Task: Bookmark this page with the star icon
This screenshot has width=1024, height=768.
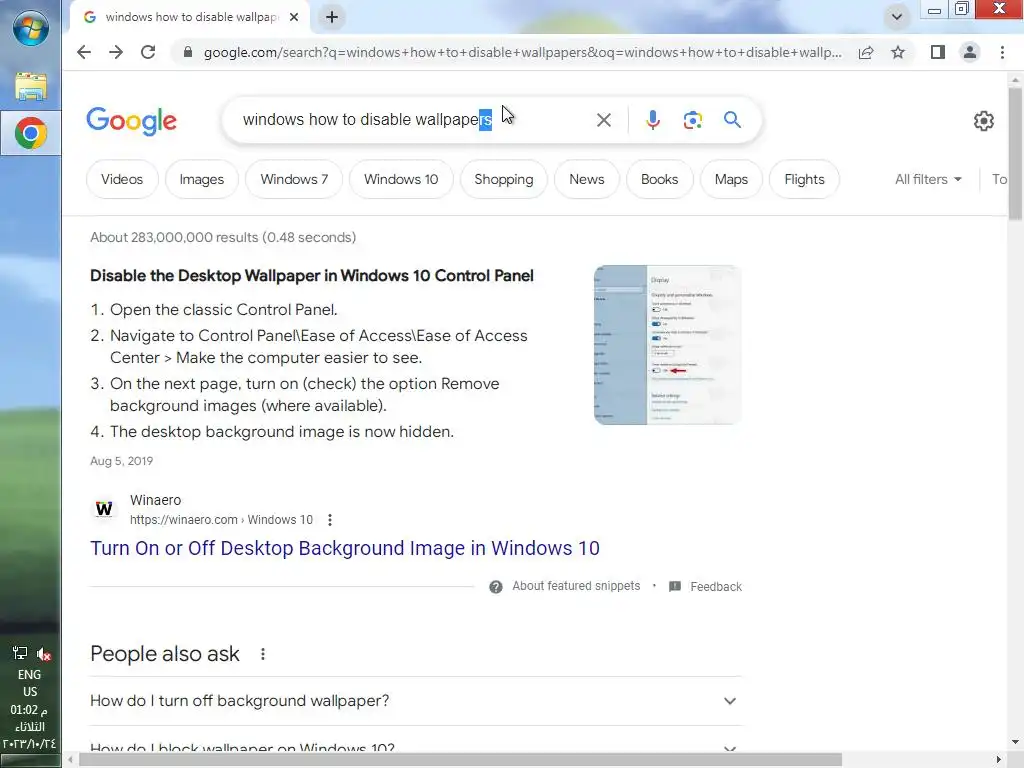Action: pos(898,52)
